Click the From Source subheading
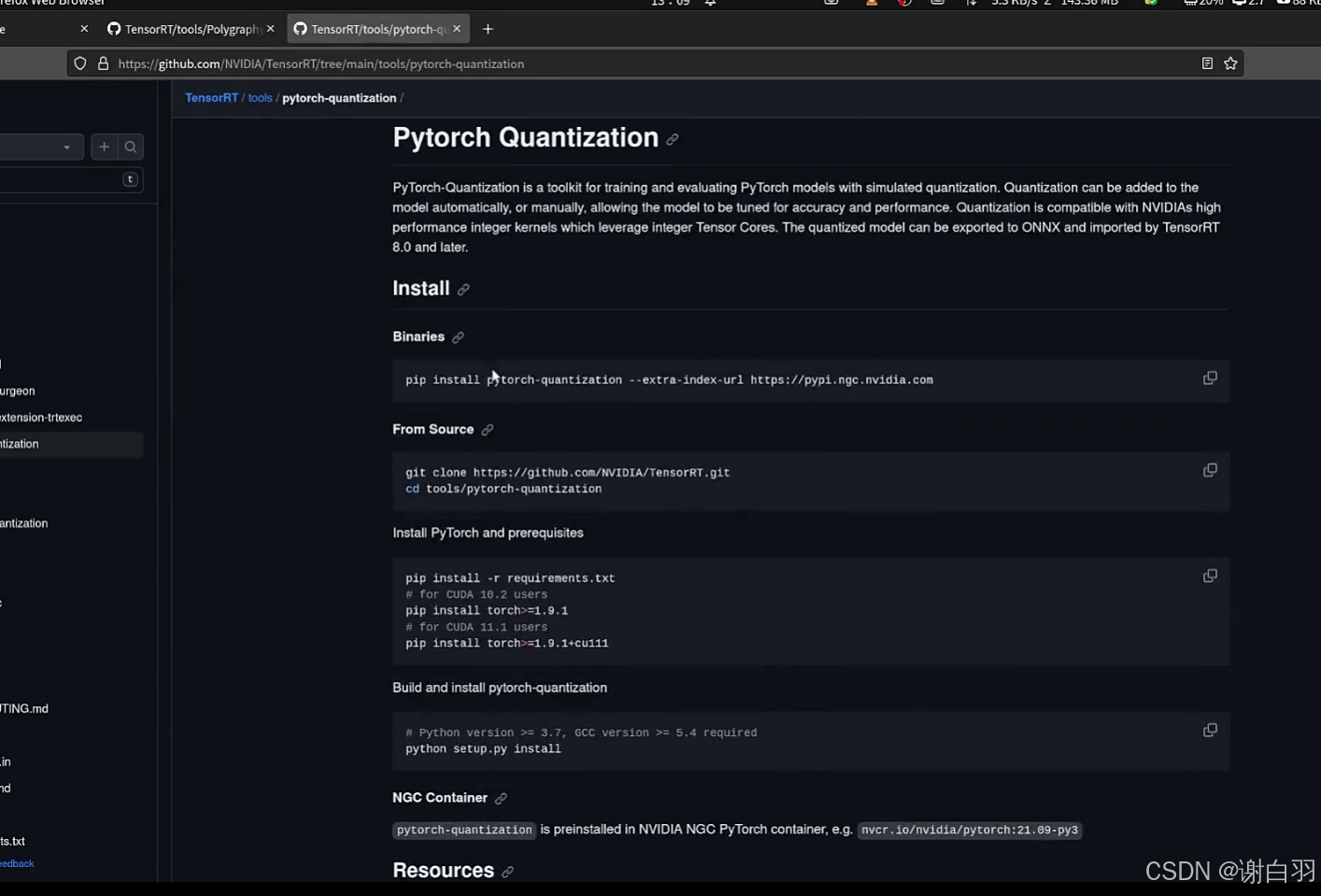Screen dimensions: 1321x896 coord(433,430)
